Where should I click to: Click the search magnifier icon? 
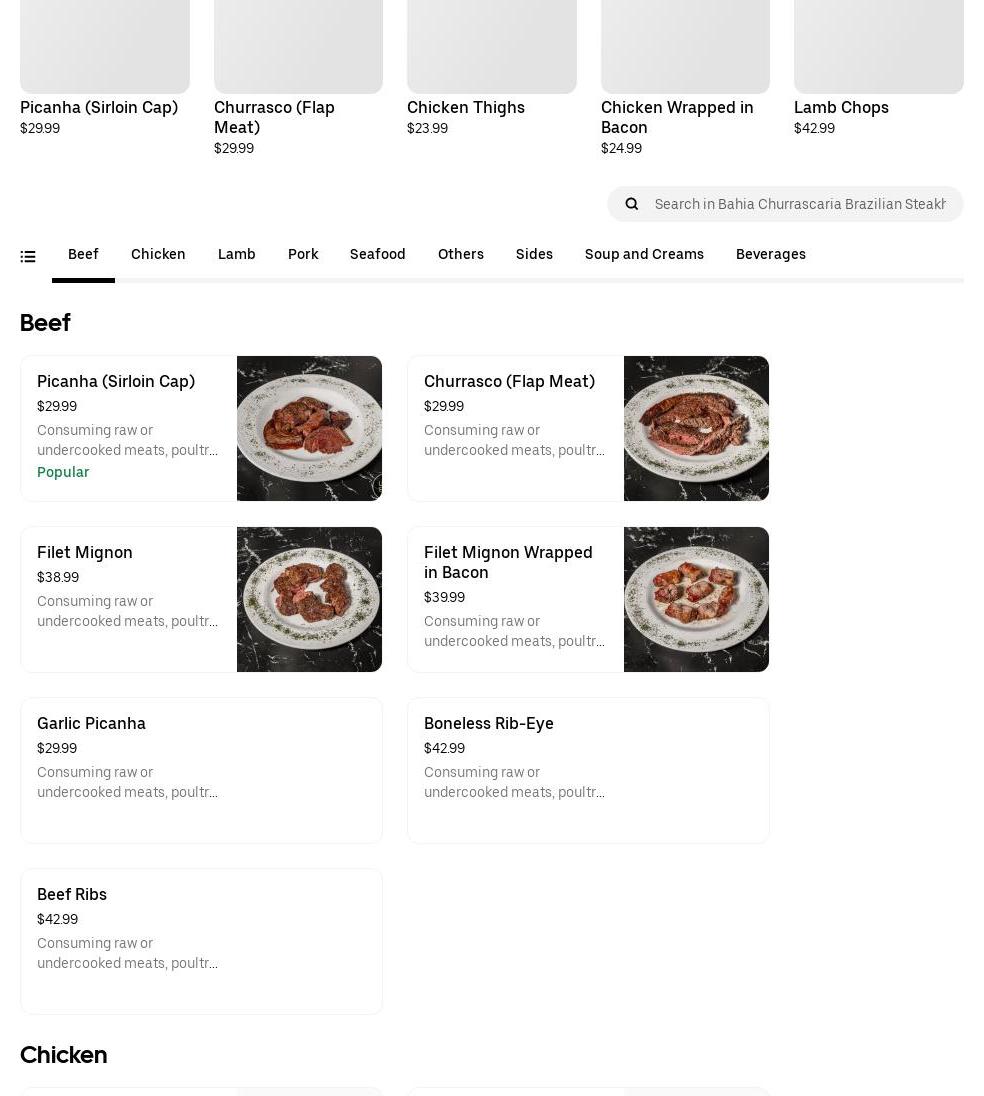632,204
